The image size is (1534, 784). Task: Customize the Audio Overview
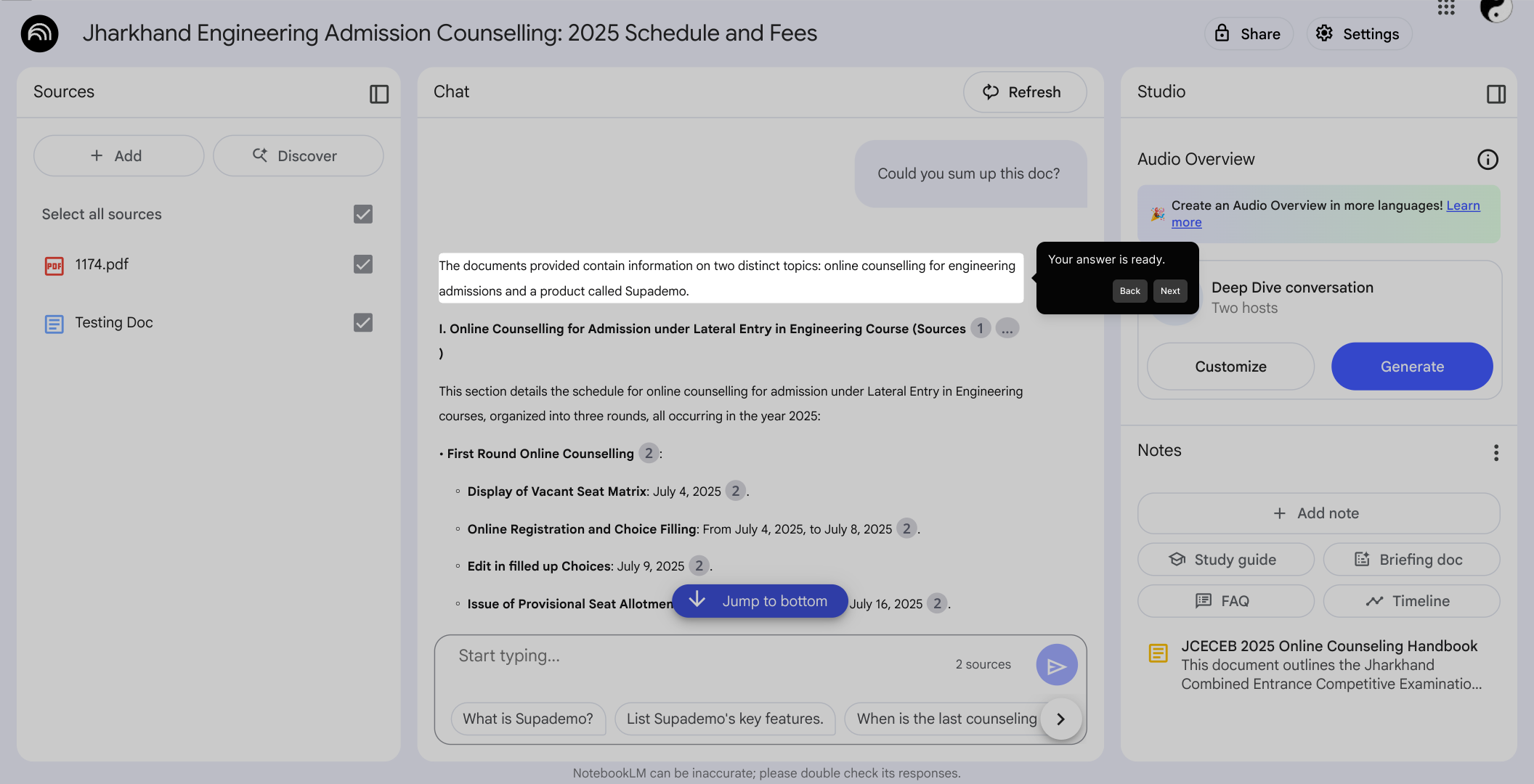1230,367
